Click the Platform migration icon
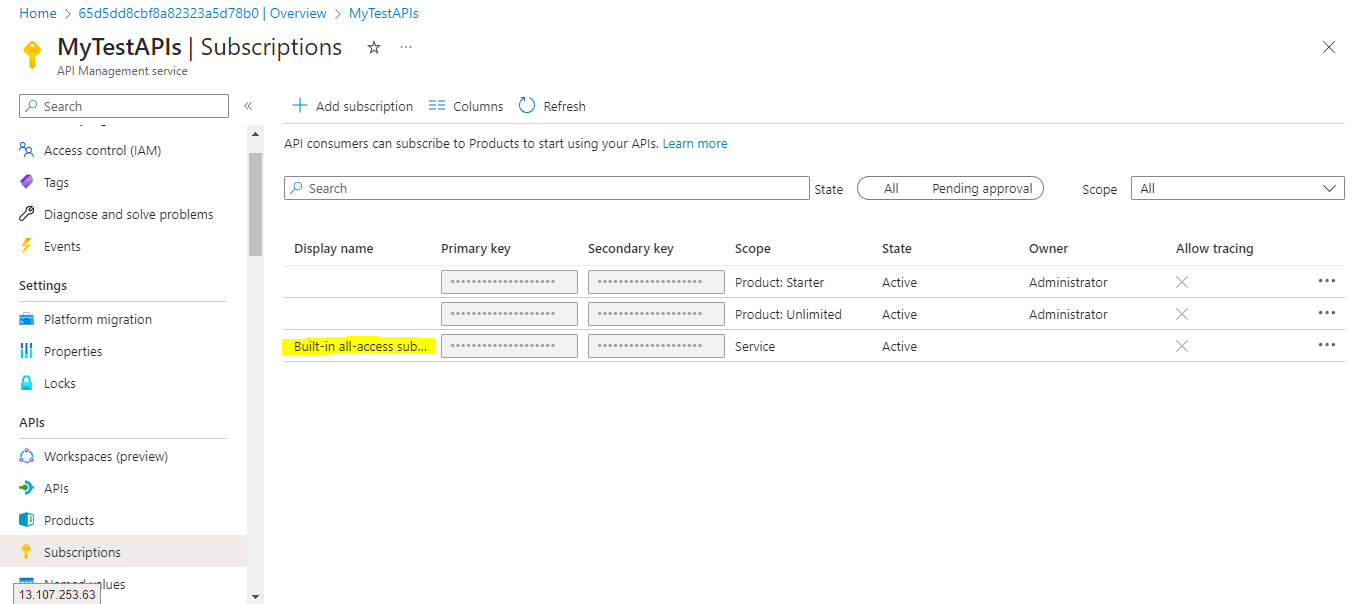 coord(27,319)
